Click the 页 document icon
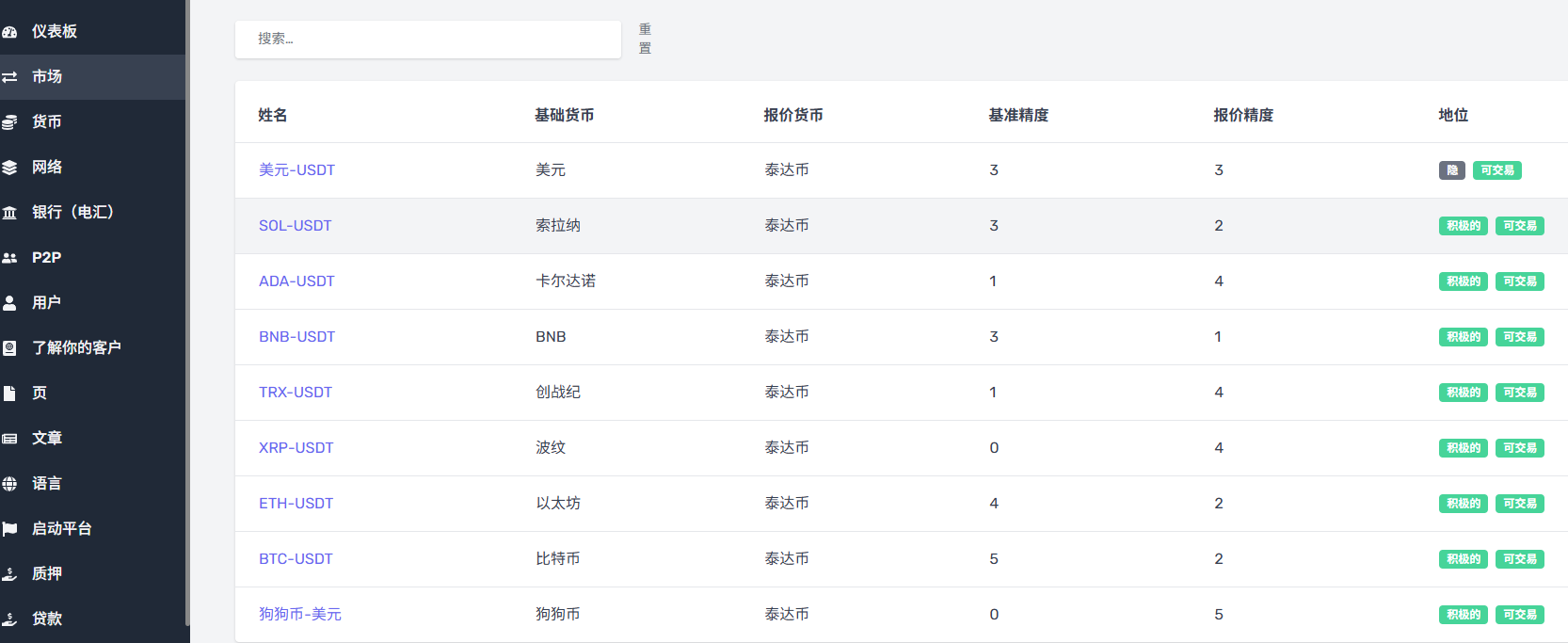 [9, 394]
